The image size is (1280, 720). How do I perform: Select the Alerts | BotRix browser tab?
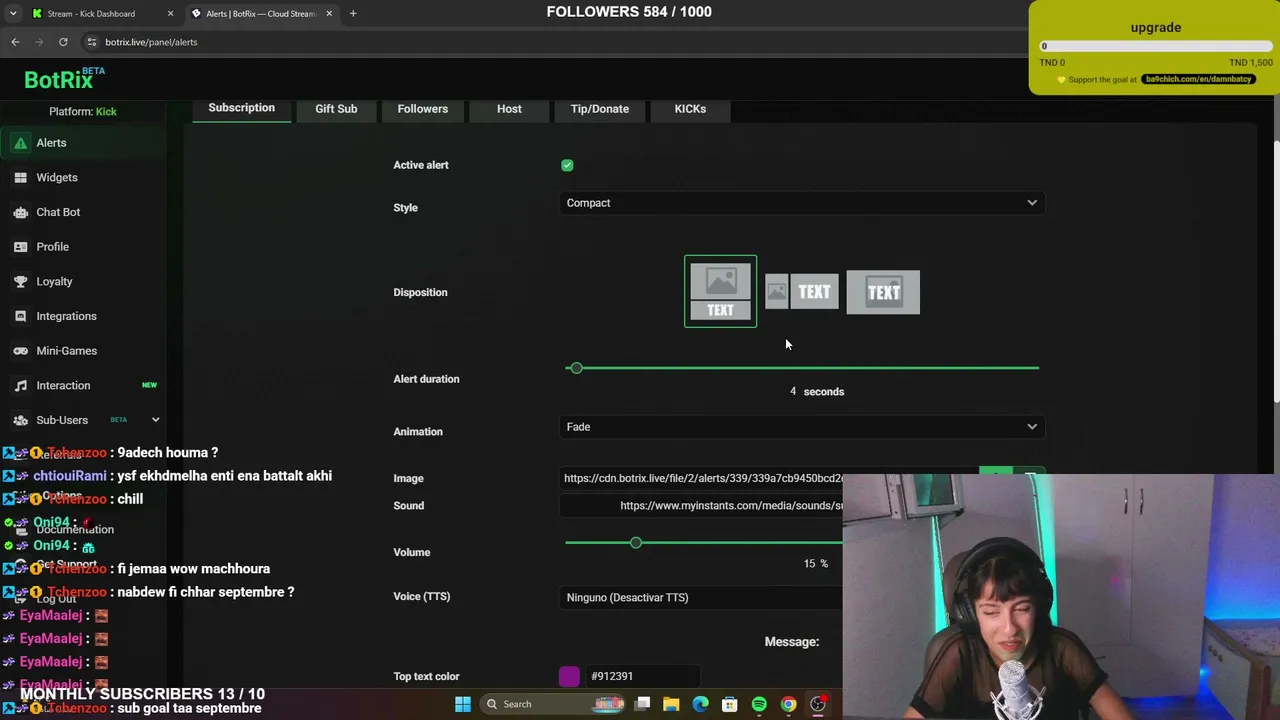262,13
